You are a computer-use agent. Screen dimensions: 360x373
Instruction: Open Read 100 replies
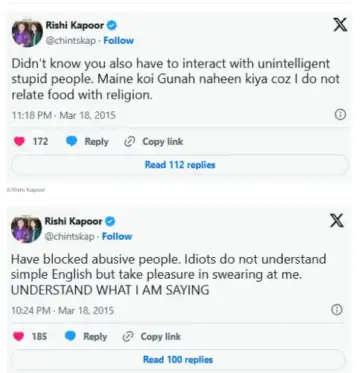(x=178, y=360)
